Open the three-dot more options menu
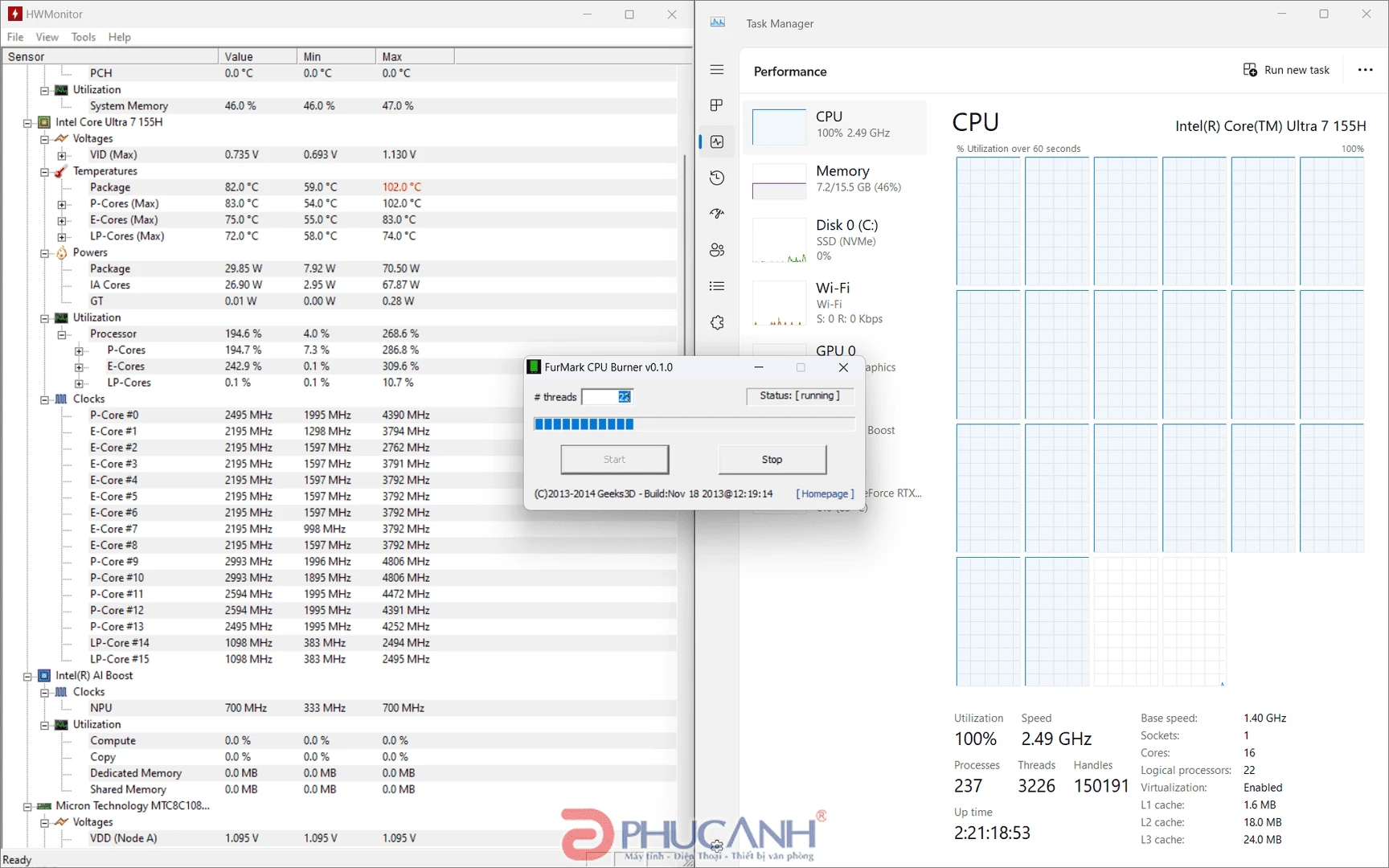Viewport: 1389px width, 868px height. (1365, 70)
